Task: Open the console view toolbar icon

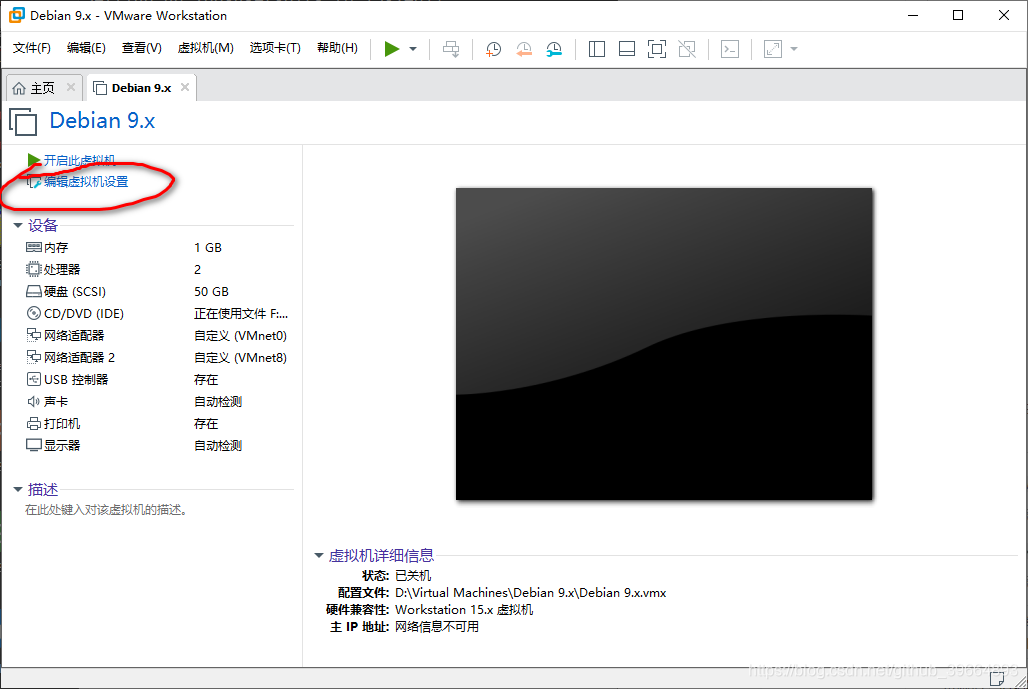Action: coord(730,49)
